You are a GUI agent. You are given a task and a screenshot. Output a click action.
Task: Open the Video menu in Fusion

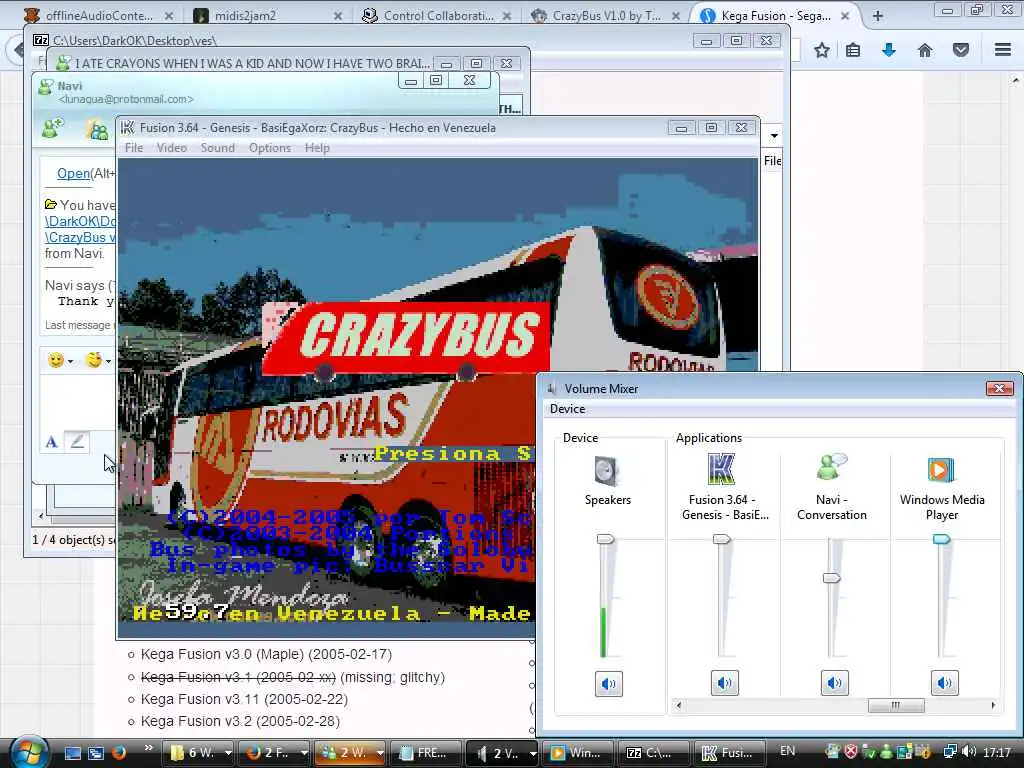172,148
